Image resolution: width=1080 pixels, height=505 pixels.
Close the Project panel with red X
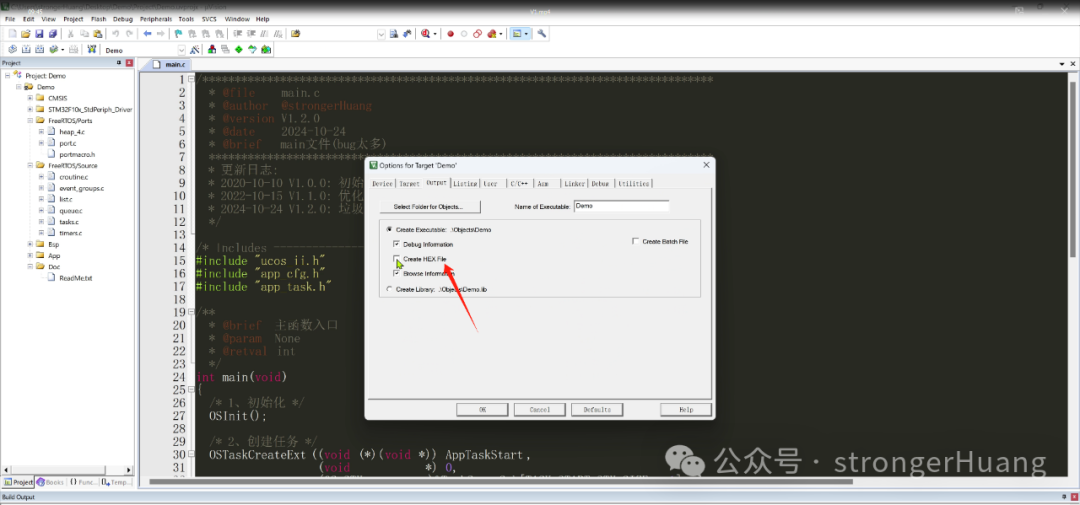click(129, 63)
